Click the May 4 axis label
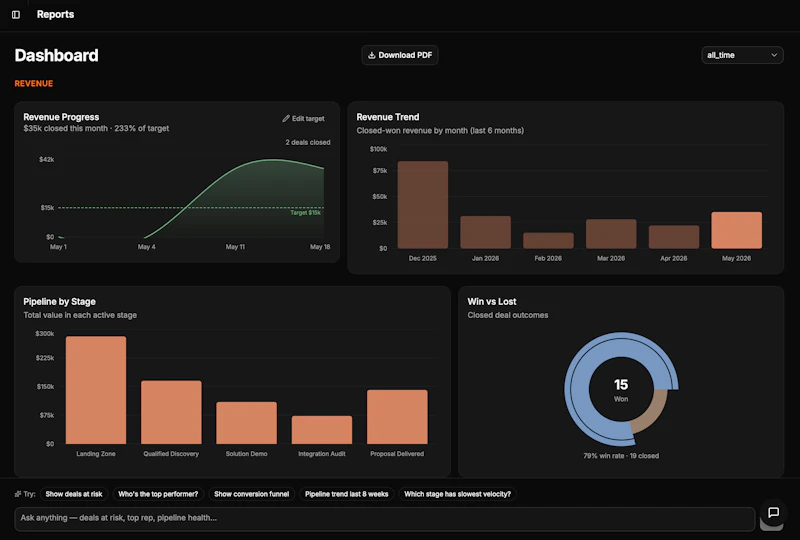Viewport: 800px width, 540px height. point(146,247)
